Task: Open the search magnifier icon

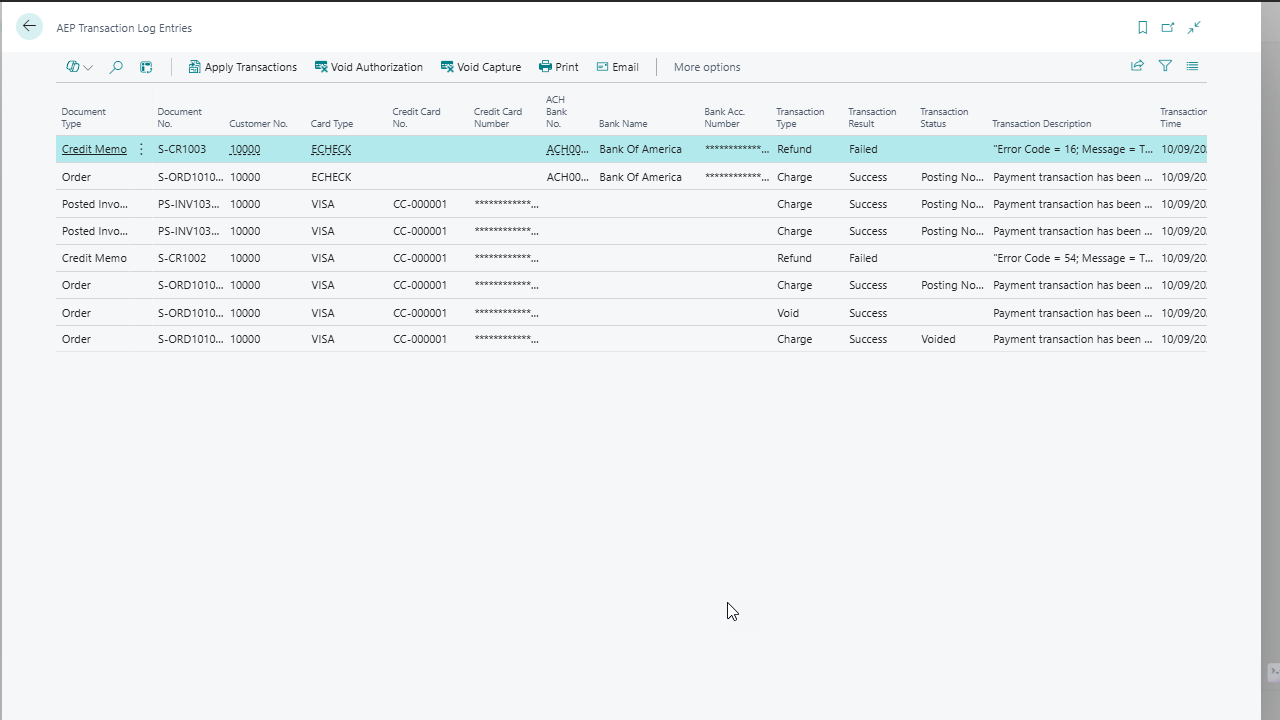Action: 116,67
